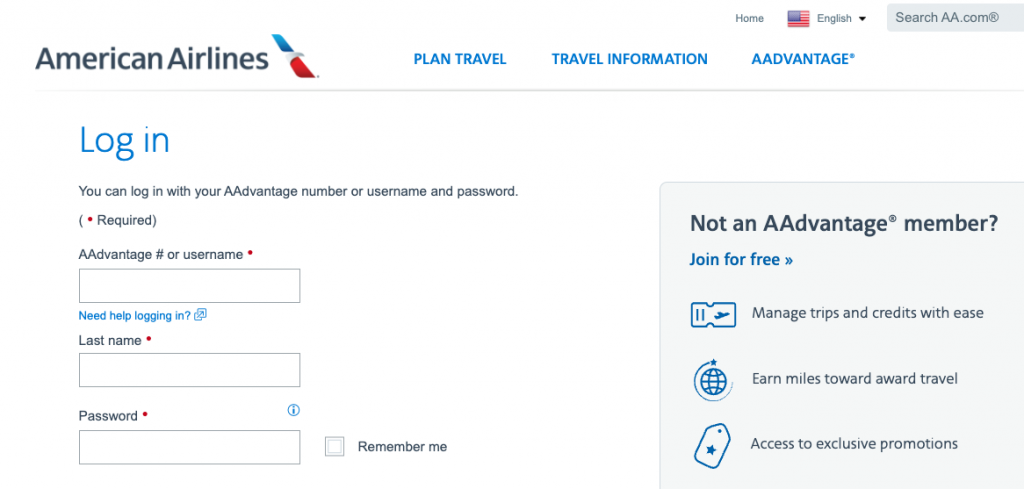Open the Need help logging in link
Image resolution: width=1024 pixels, height=489 pixels.
pyautogui.click(x=134, y=315)
